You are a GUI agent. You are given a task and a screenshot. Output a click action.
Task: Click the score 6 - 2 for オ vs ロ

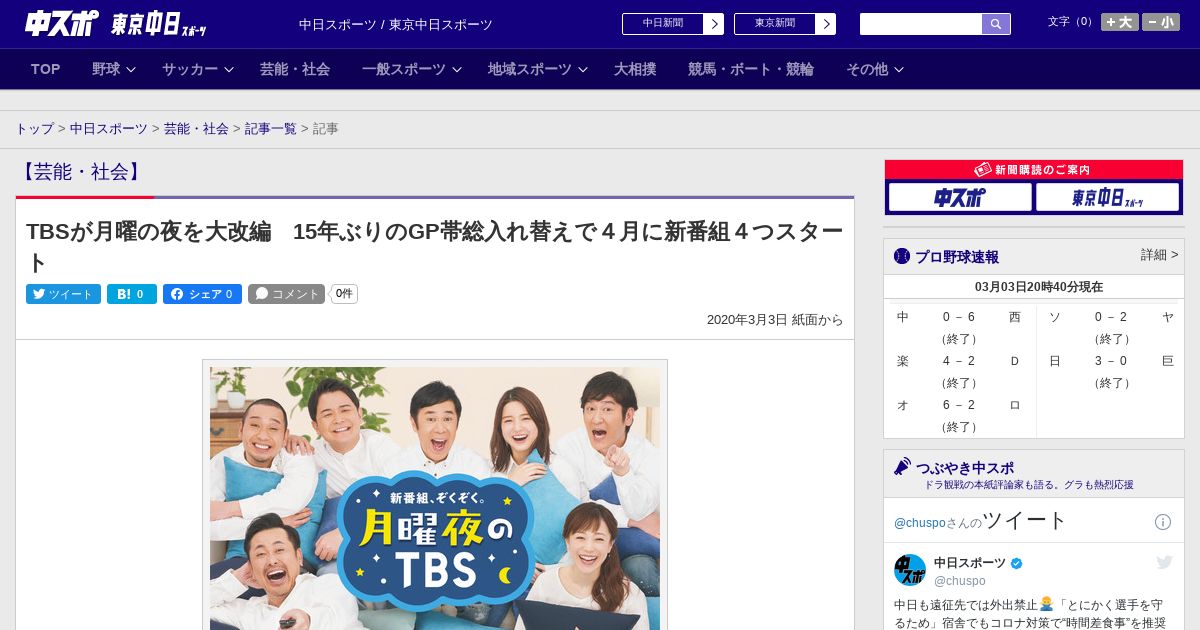(959, 405)
